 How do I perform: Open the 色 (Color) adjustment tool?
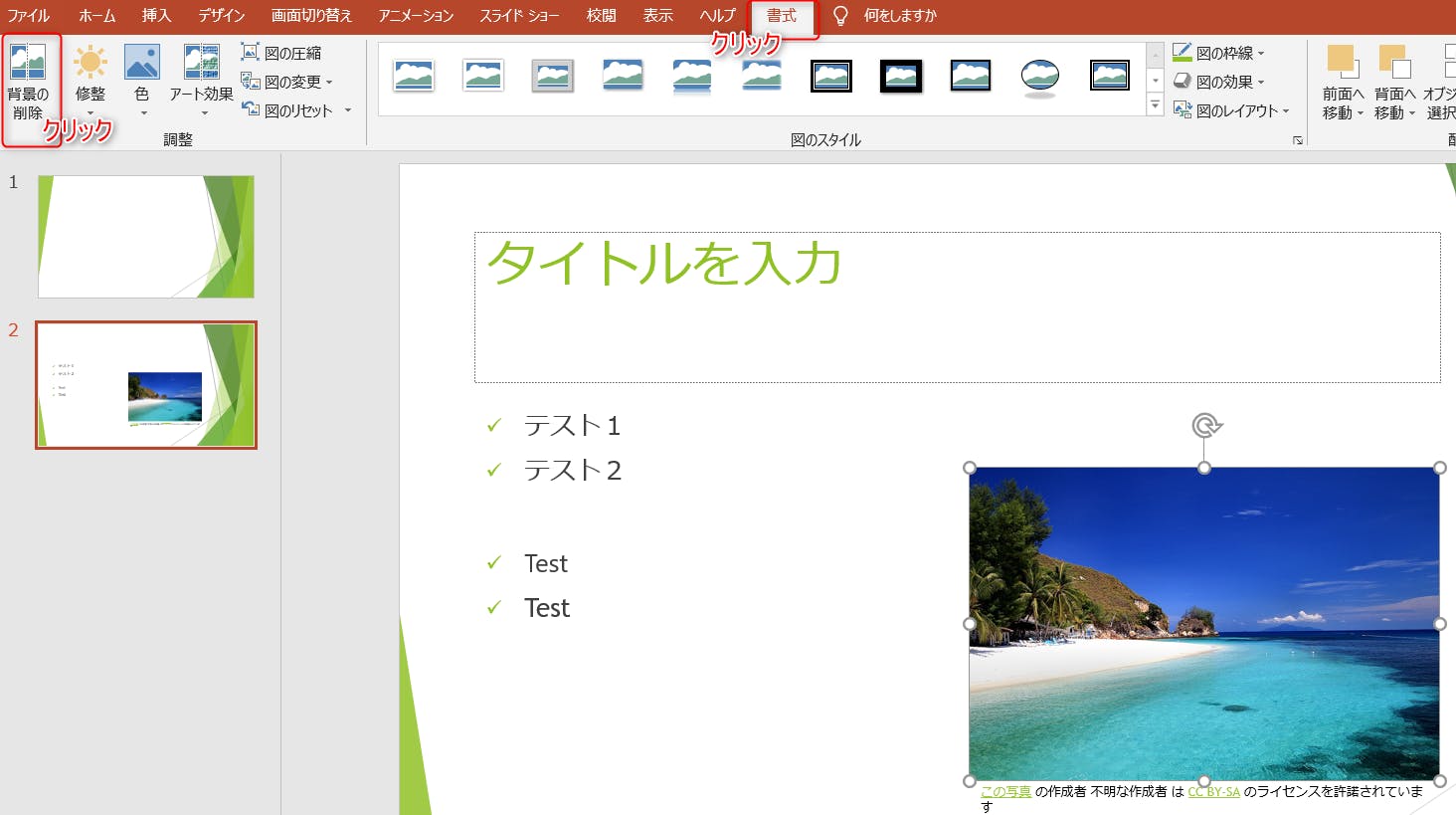[x=142, y=63]
